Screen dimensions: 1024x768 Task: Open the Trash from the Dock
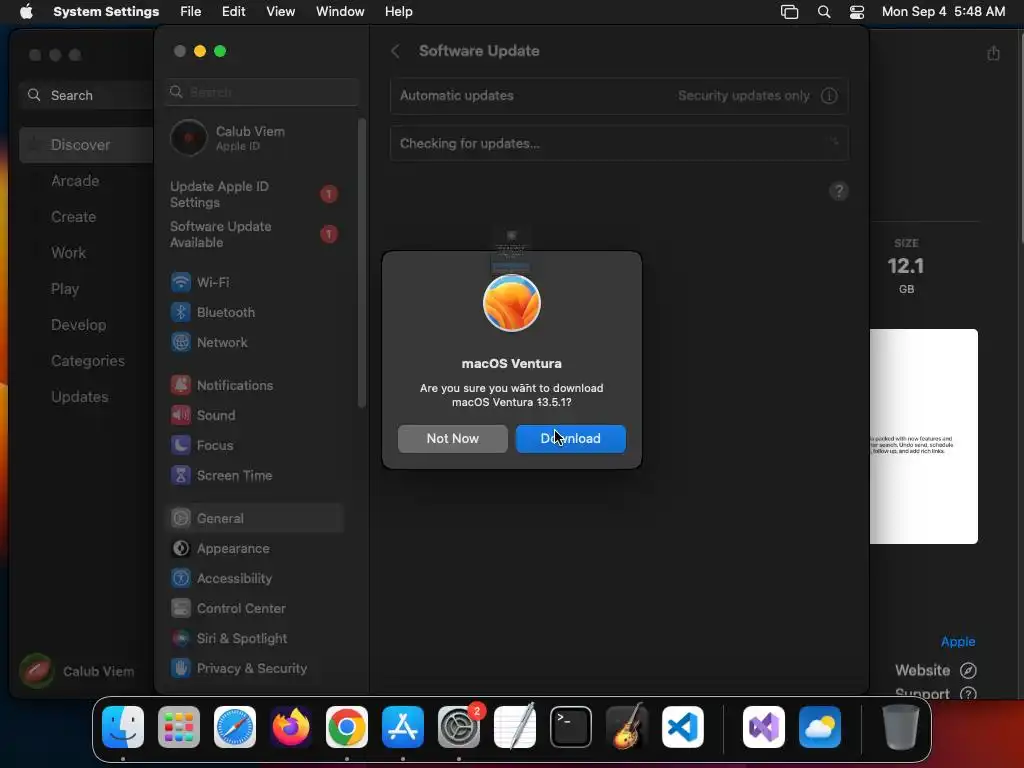(x=901, y=727)
